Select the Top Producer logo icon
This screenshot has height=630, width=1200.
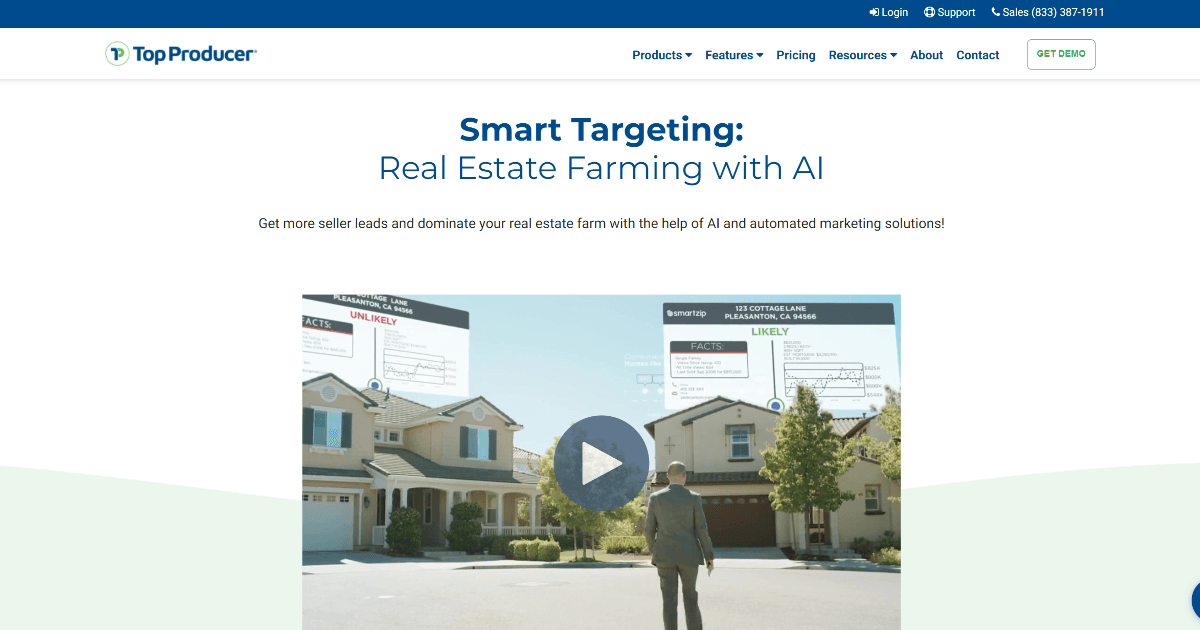coord(115,53)
